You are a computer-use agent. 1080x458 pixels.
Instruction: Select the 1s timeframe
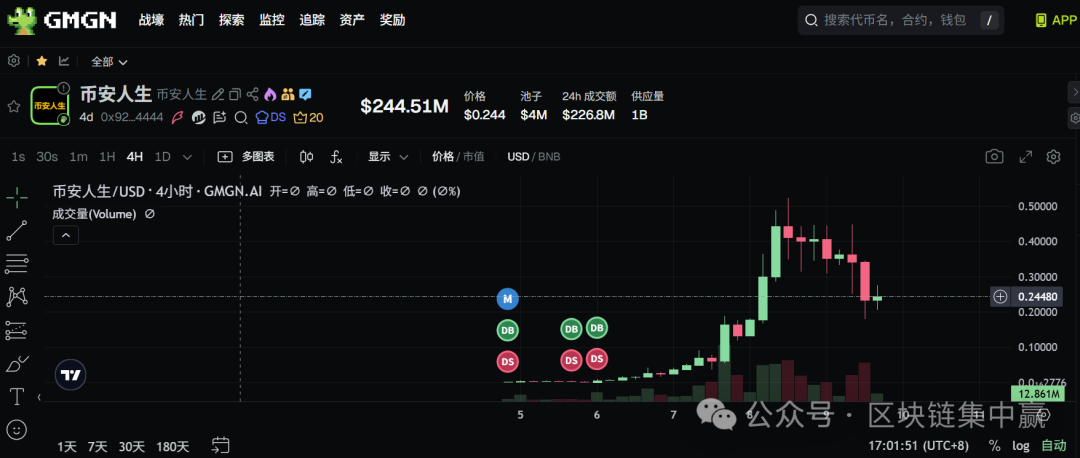click(18, 157)
